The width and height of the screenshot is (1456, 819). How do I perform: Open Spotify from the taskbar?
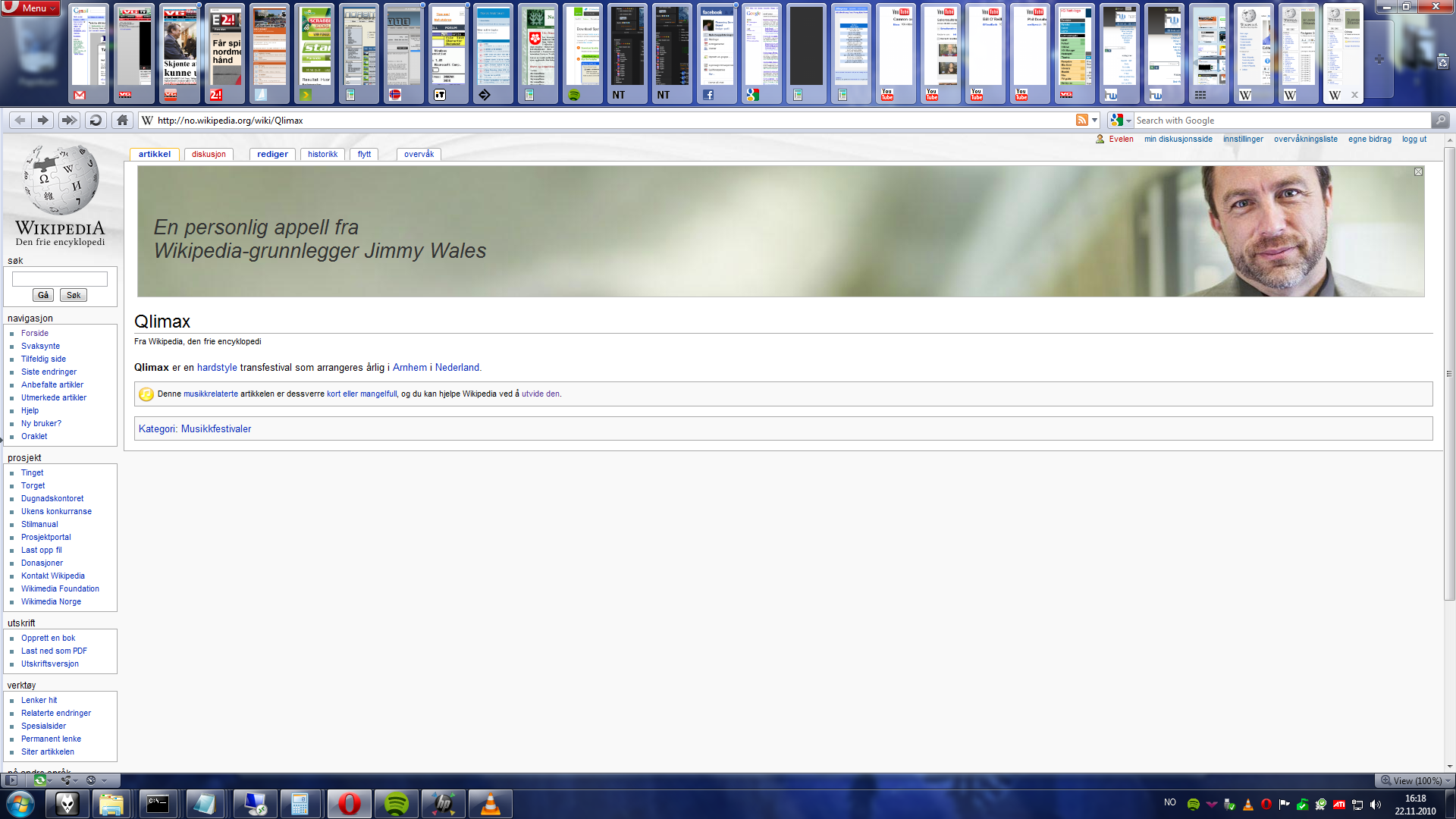(396, 804)
